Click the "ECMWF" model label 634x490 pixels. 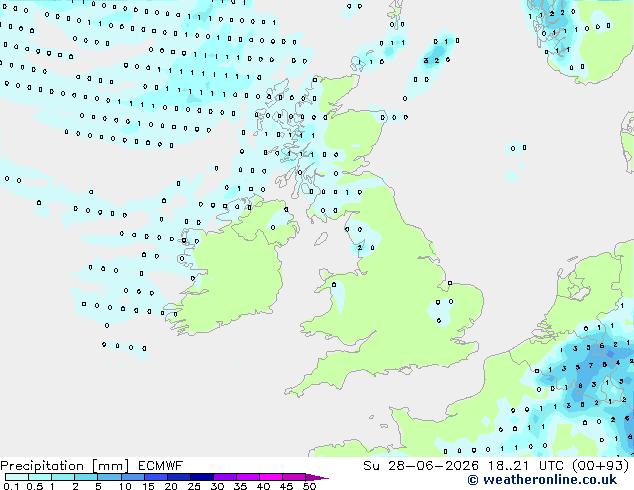(161, 466)
